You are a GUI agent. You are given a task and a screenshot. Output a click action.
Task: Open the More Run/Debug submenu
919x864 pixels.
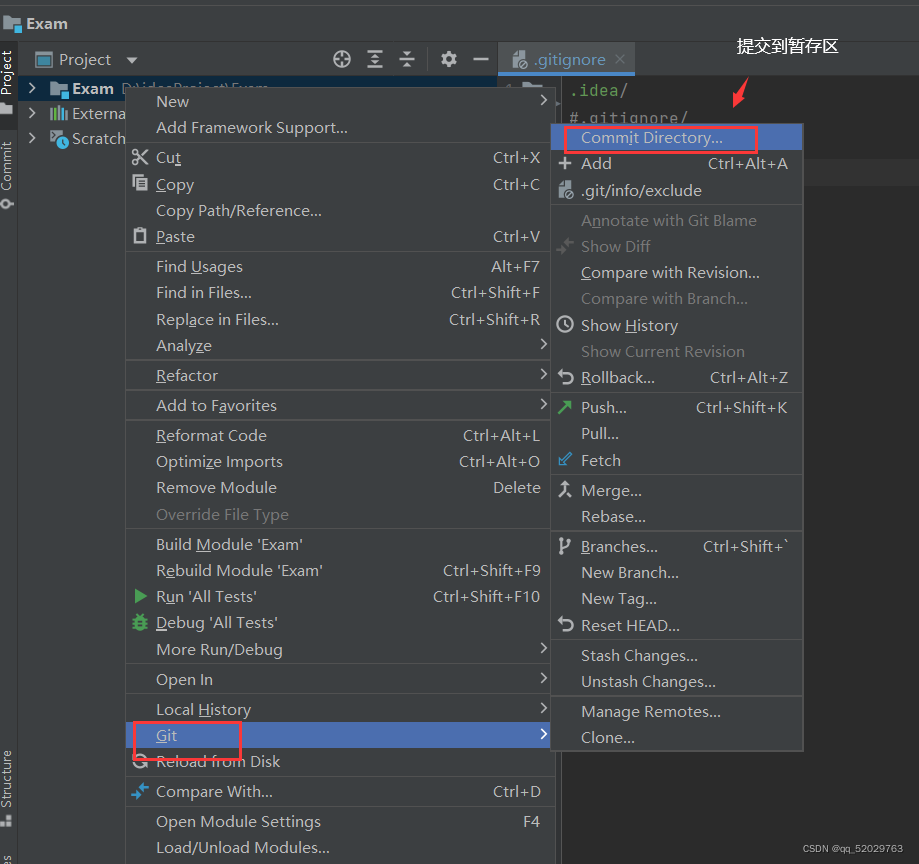coord(339,649)
